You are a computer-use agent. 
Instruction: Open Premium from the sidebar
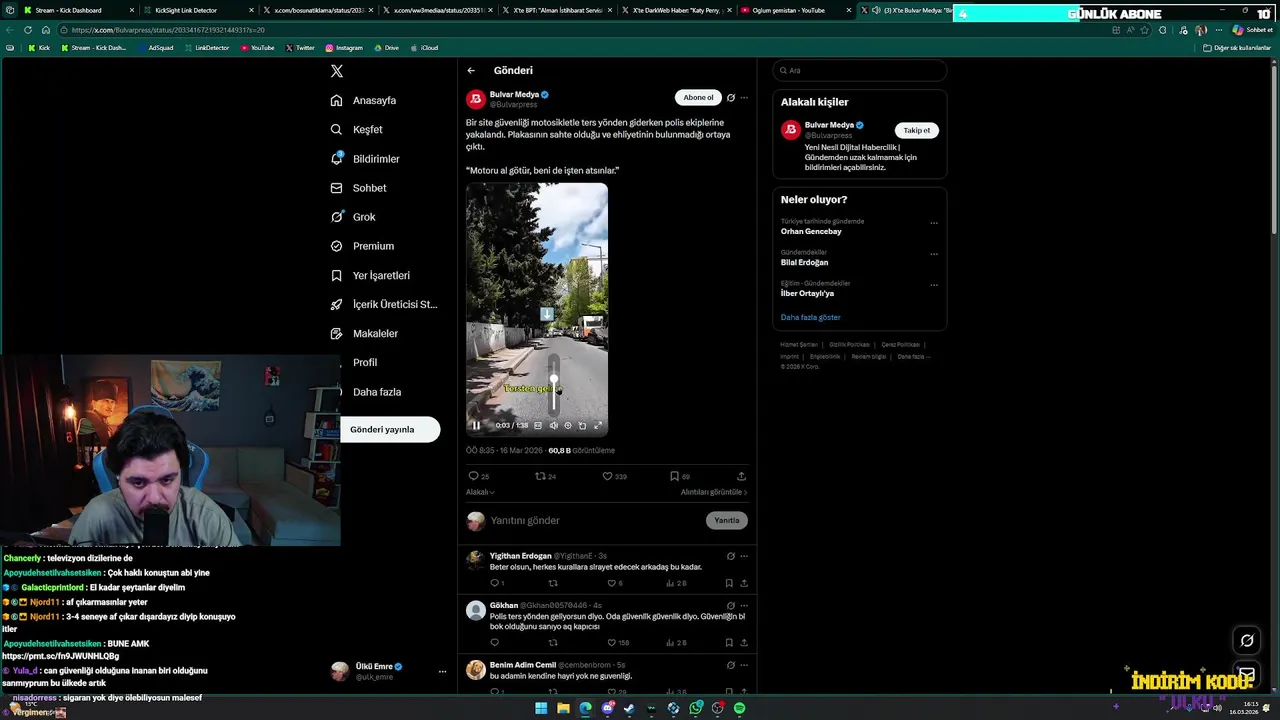tap(362, 246)
